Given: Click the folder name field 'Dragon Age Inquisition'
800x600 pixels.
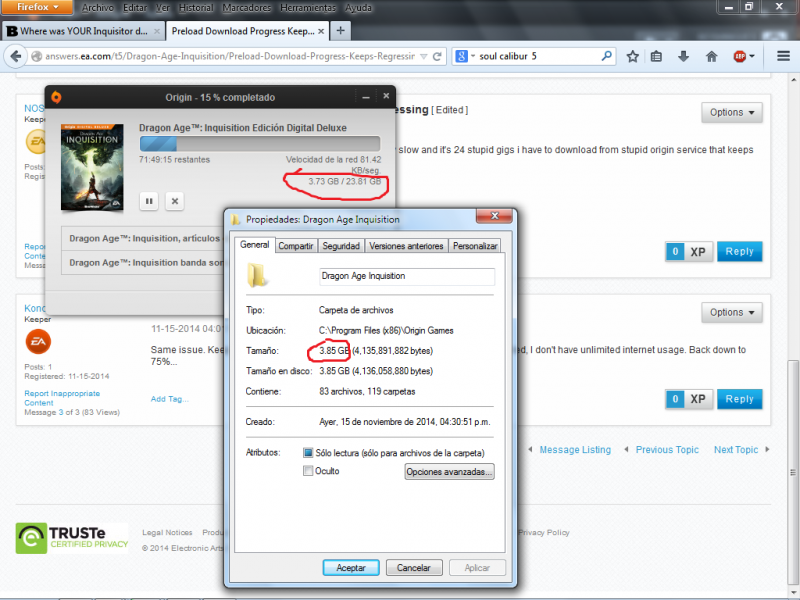Looking at the screenshot, I should point(407,276).
